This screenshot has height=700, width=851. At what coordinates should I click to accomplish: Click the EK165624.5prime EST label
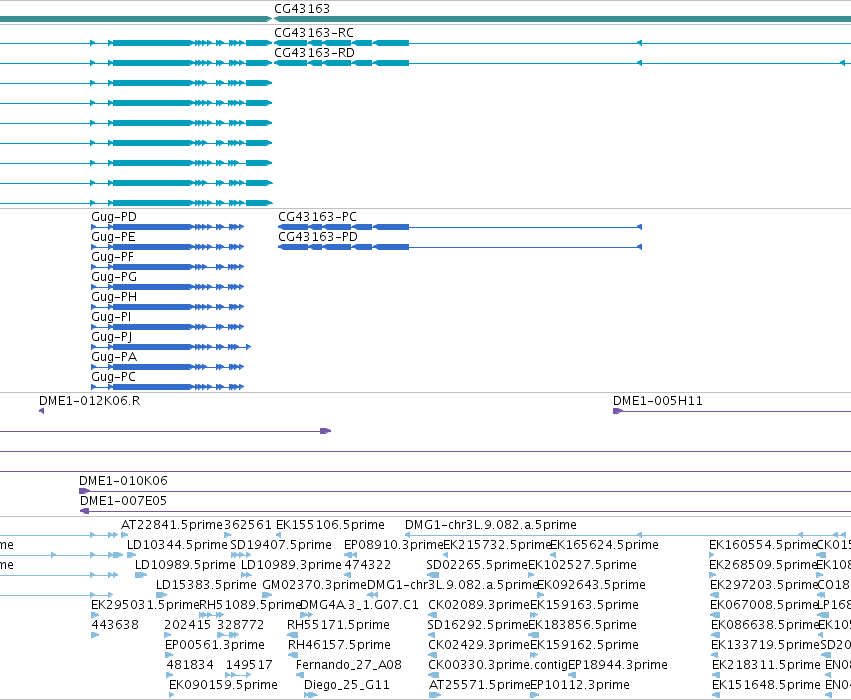605,545
